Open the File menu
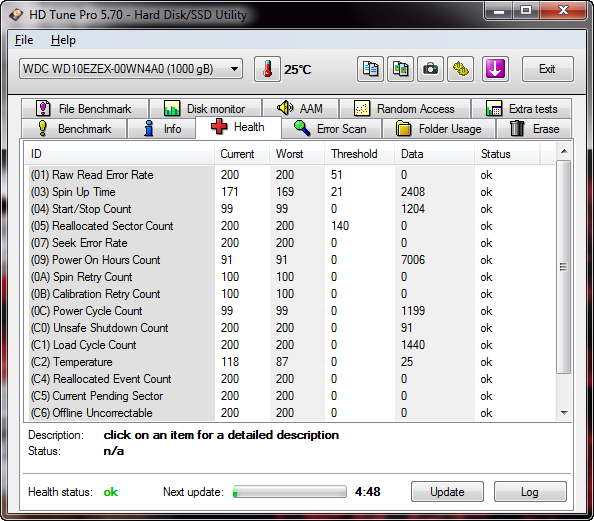This screenshot has width=594, height=521. tap(24, 40)
